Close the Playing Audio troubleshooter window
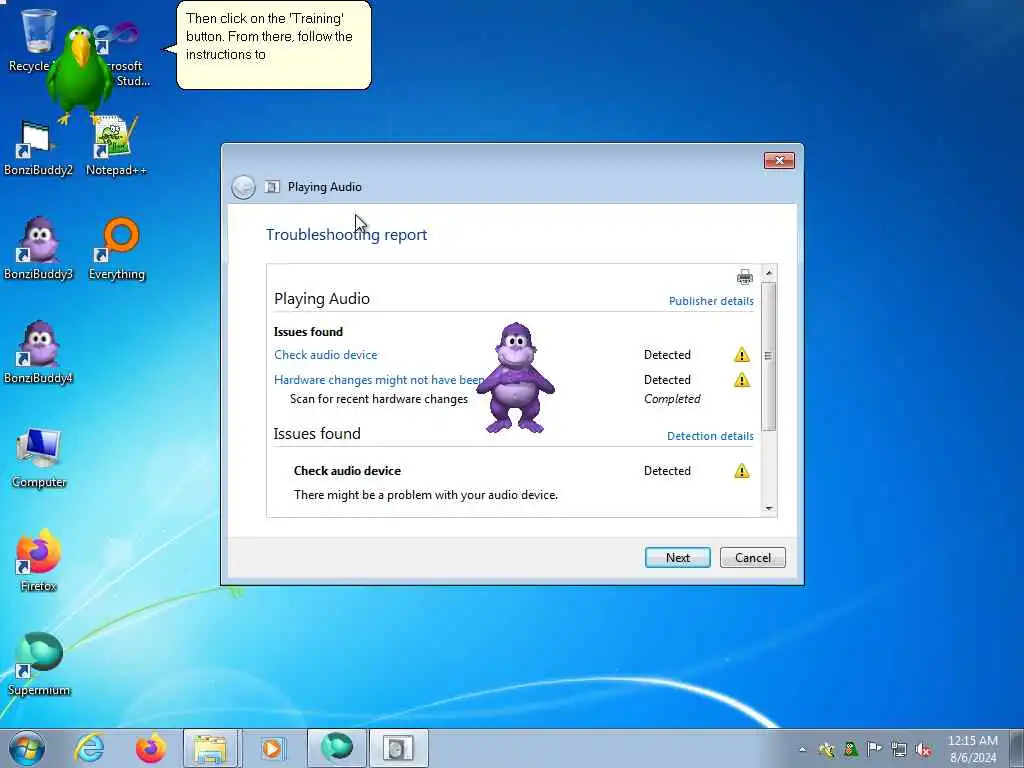 pos(779,161)
